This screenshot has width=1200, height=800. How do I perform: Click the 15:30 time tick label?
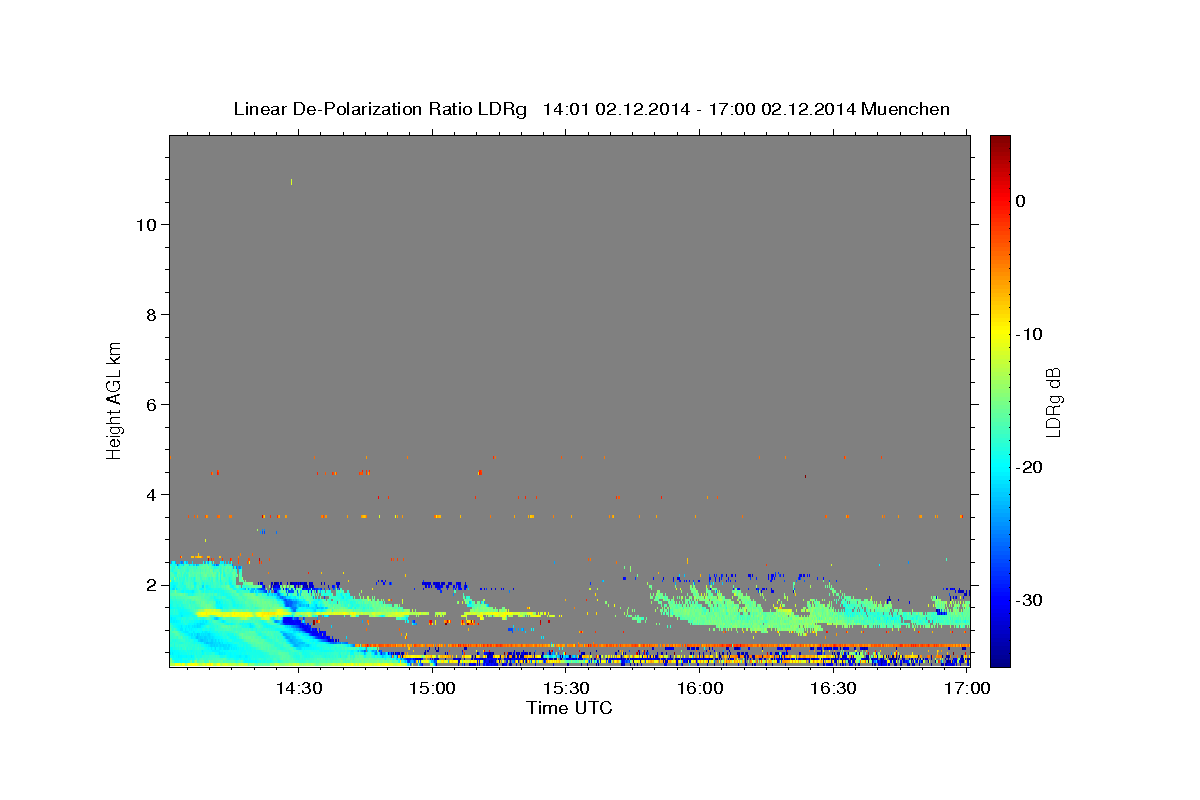click(567, 690)
